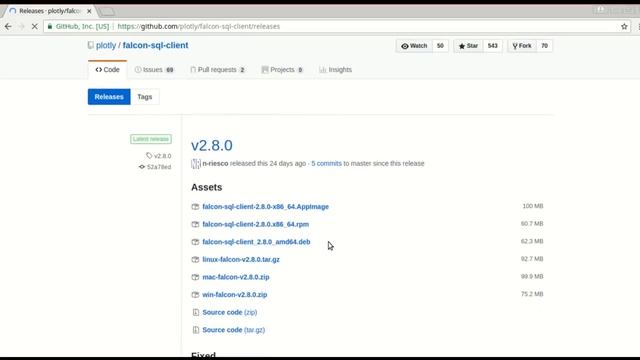Open a new browser tab

(x=107, y=11)
